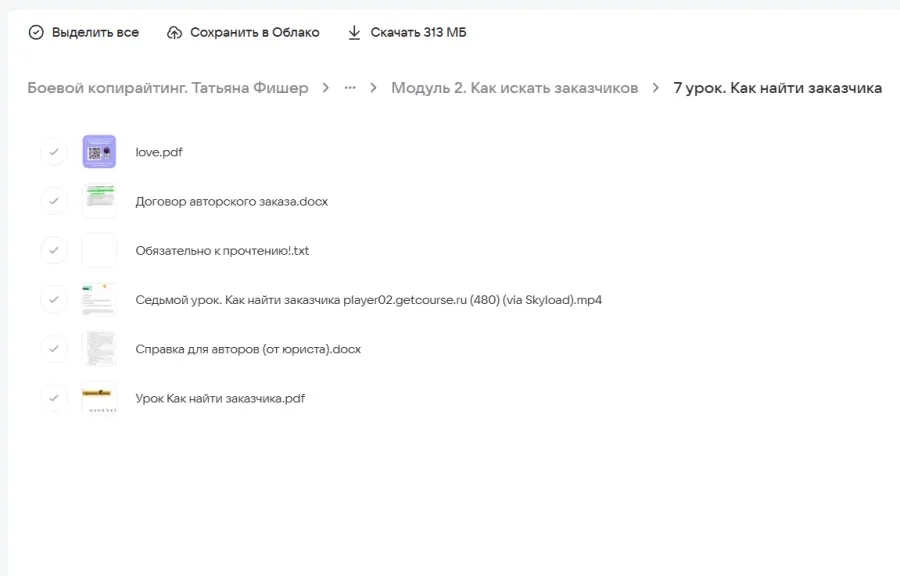The height and width of the screenshot is (576, 900).
Task: Click the Справка для авторов document icon
Action: coord(99,349)
